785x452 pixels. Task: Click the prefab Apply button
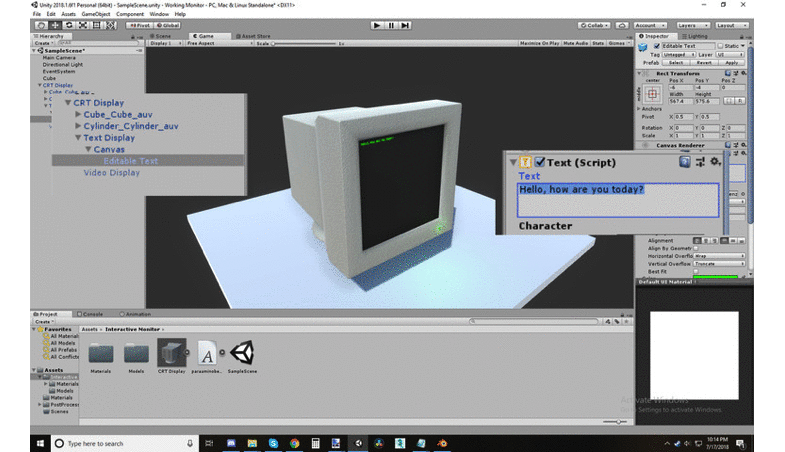point(732,63)
